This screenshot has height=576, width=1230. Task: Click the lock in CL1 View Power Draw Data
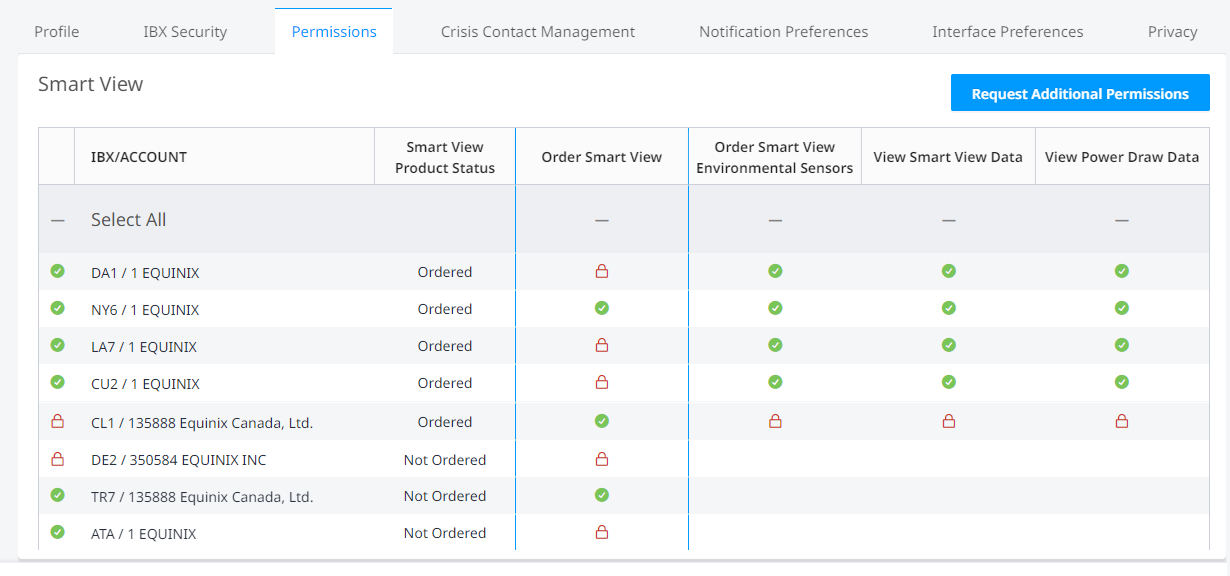pos(1122,422)
